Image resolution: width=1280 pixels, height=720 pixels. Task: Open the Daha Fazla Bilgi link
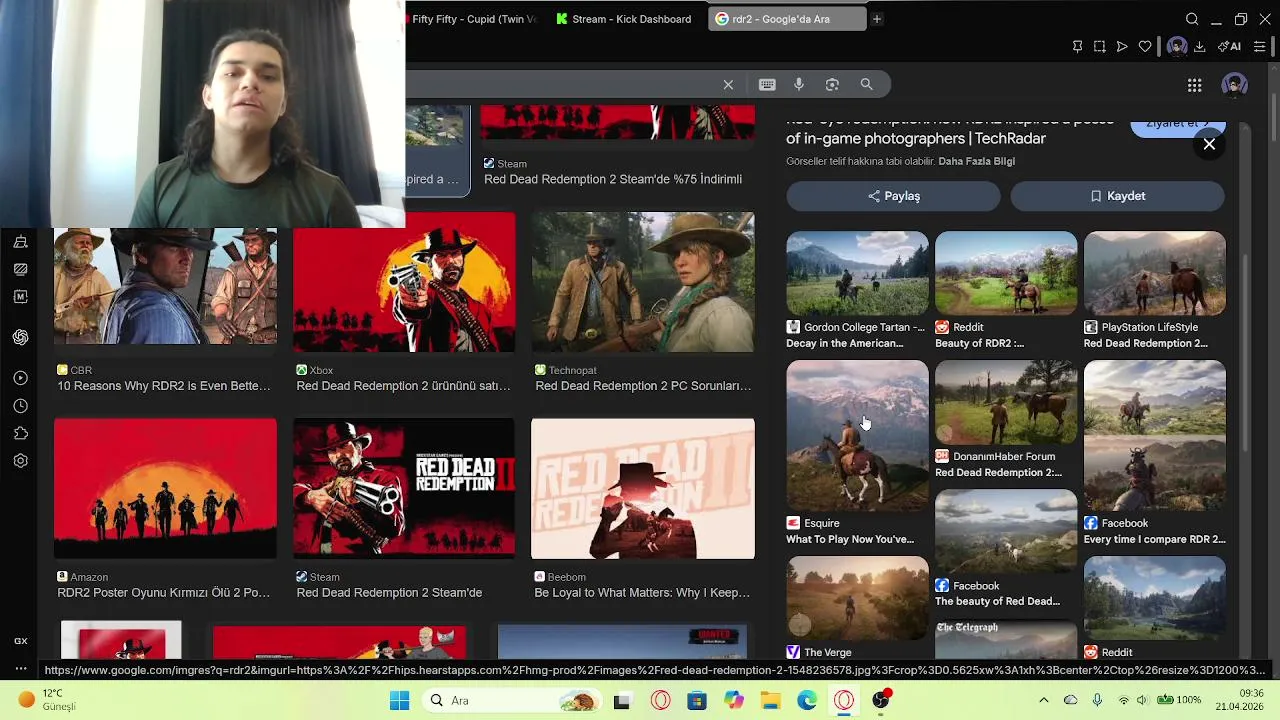click(x=976, y=161)
